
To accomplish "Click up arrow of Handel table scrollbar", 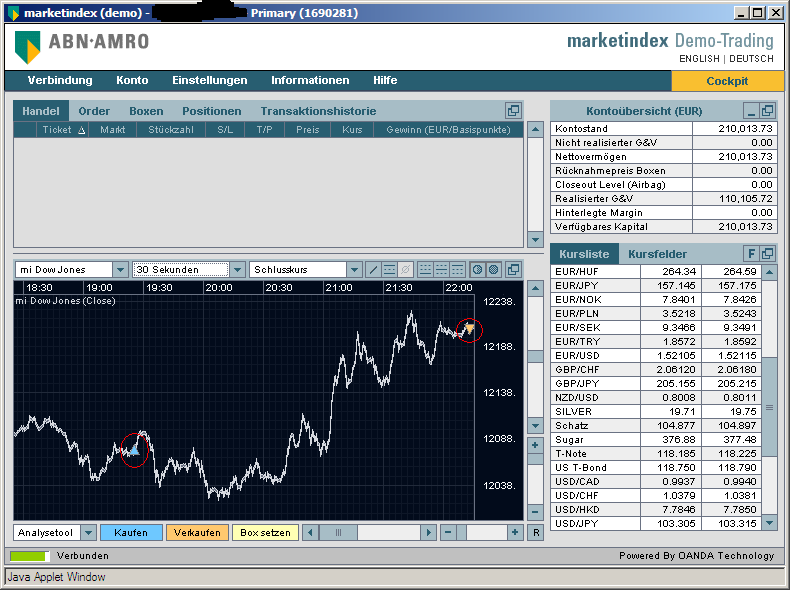I will (x=535, y=129).
